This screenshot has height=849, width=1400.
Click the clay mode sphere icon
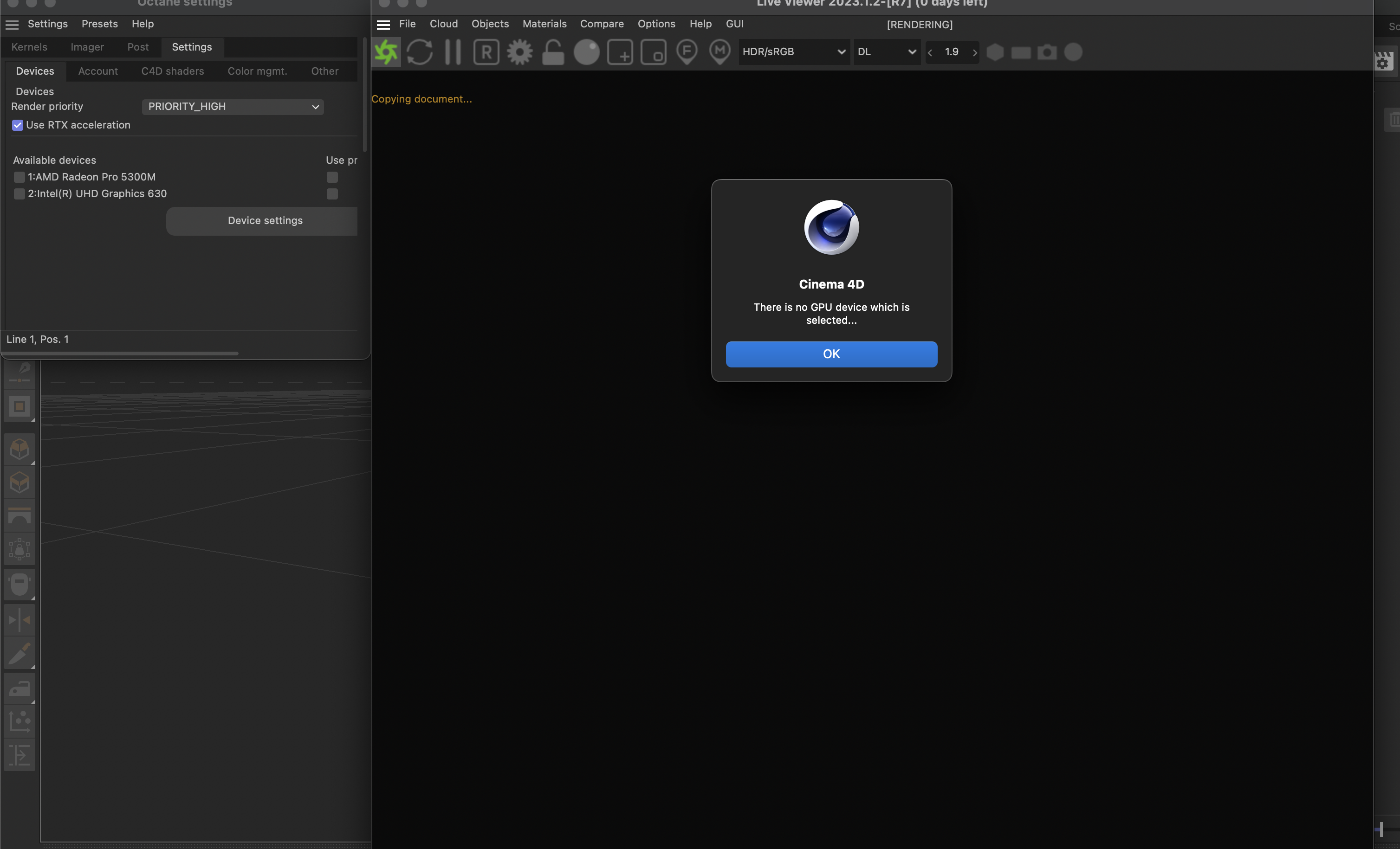coord(586,51)
